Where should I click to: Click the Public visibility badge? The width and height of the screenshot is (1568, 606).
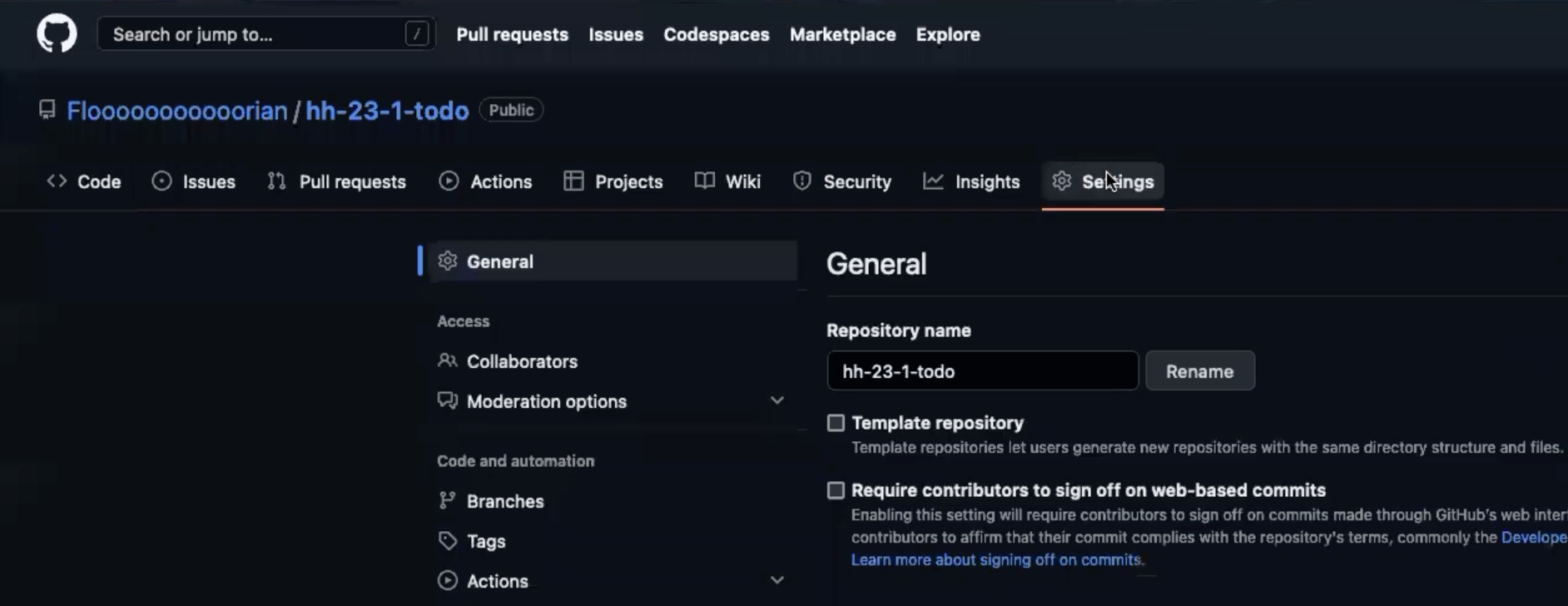pyautogui.click(x=511, y=110)
